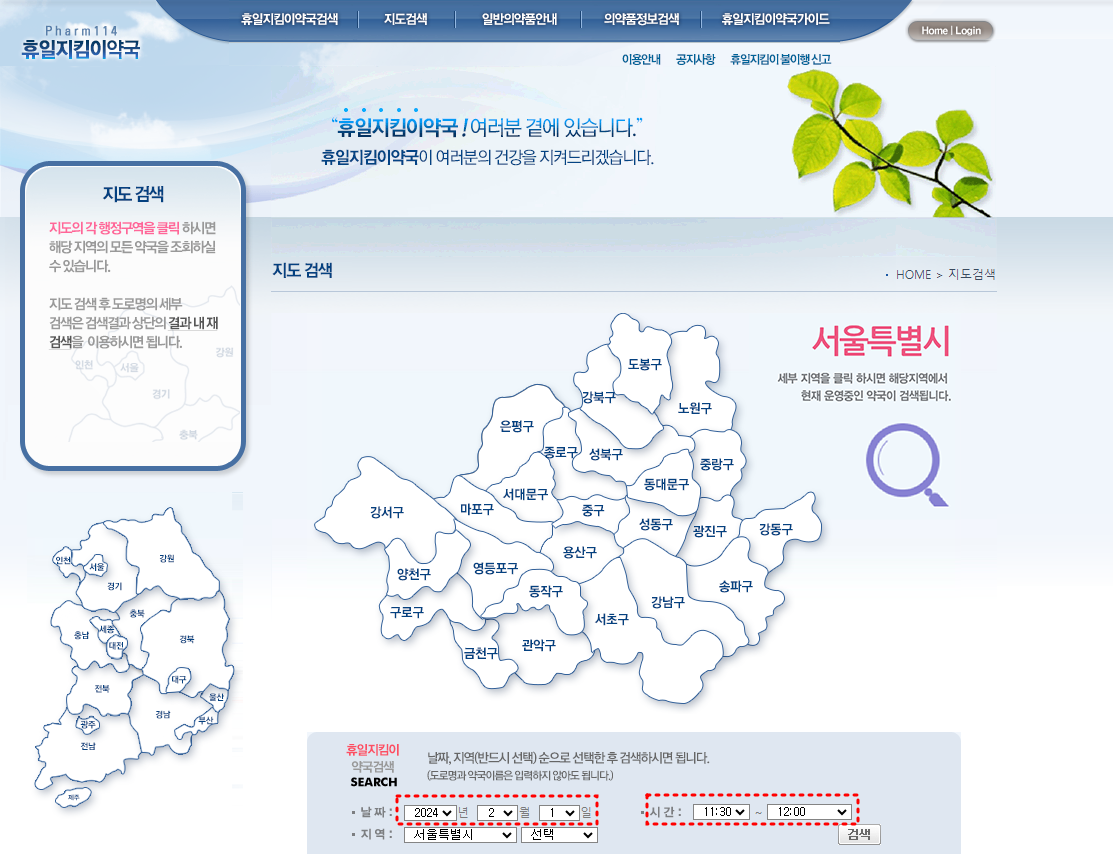Open the day dropdown showing 1
Screen dimensions: 1113x854
[x=559, y=811]
